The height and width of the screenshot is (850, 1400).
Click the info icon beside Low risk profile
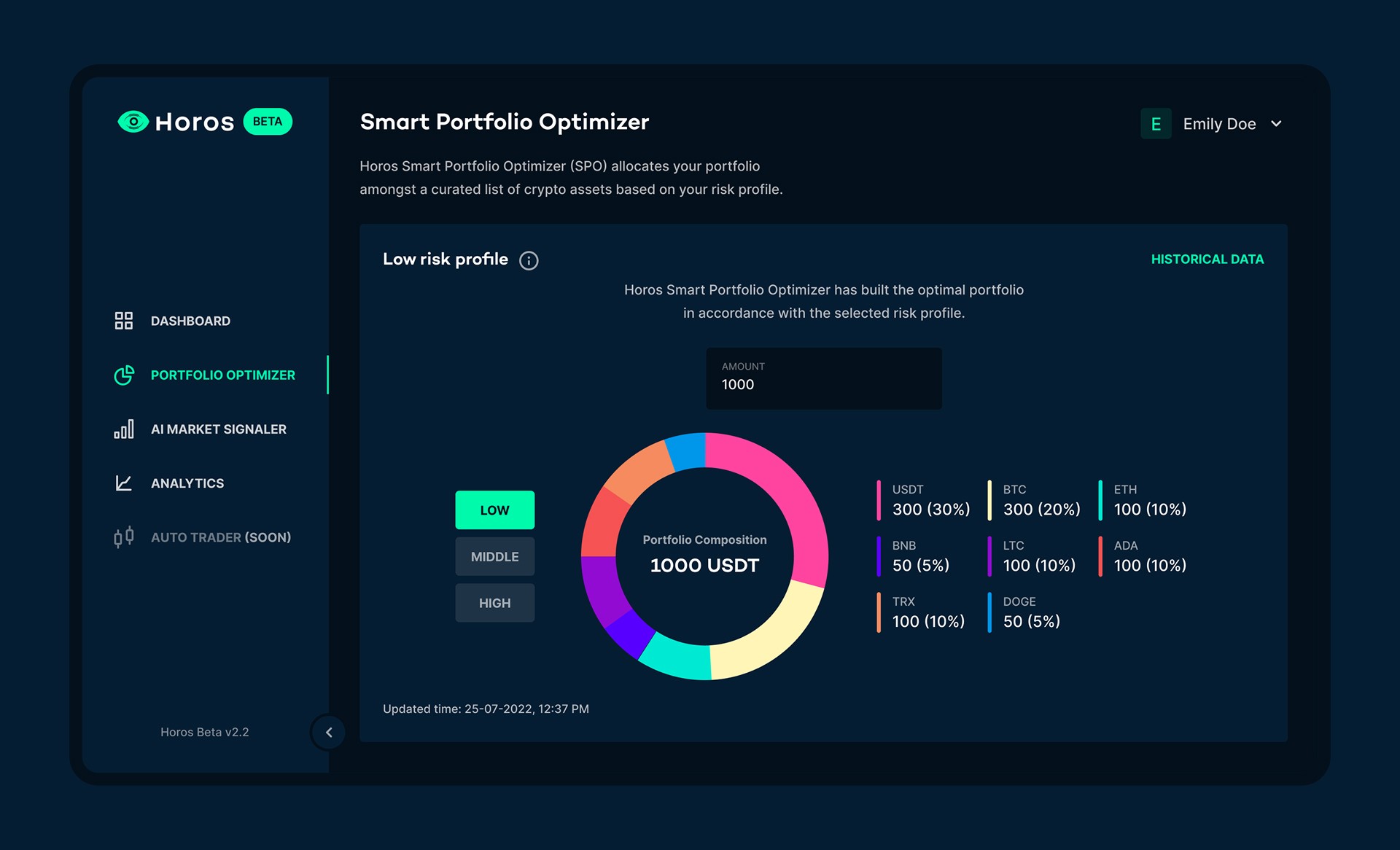coord(529,260)
